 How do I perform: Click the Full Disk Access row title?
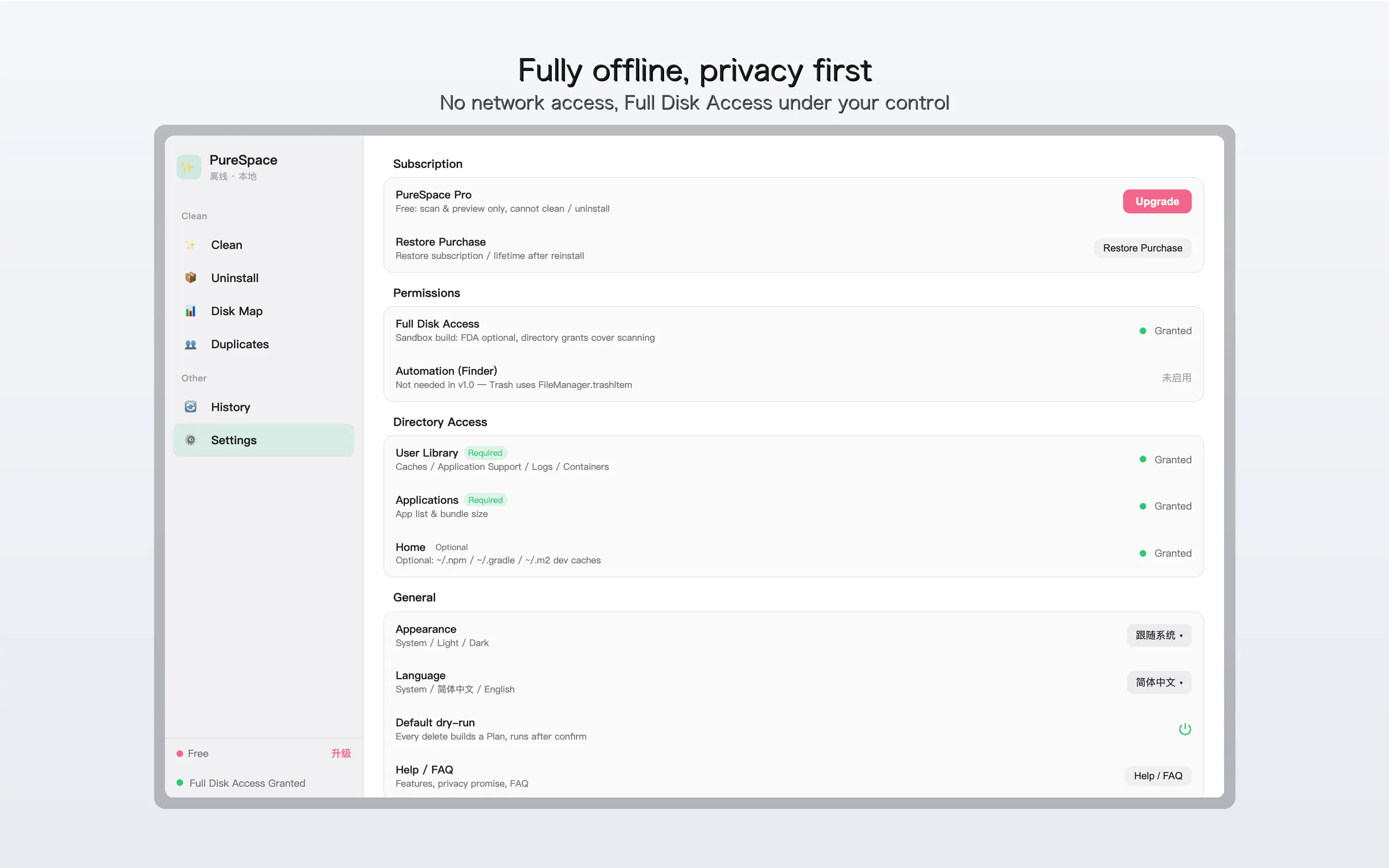tap(437, 324)
